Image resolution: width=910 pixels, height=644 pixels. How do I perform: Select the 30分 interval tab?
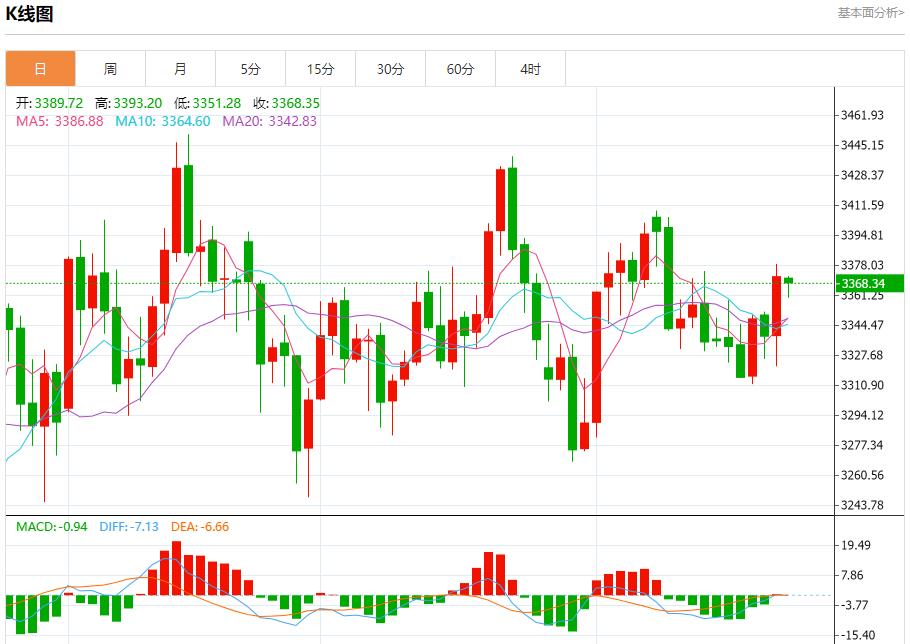pyautogui.click(x=390, y=68)
